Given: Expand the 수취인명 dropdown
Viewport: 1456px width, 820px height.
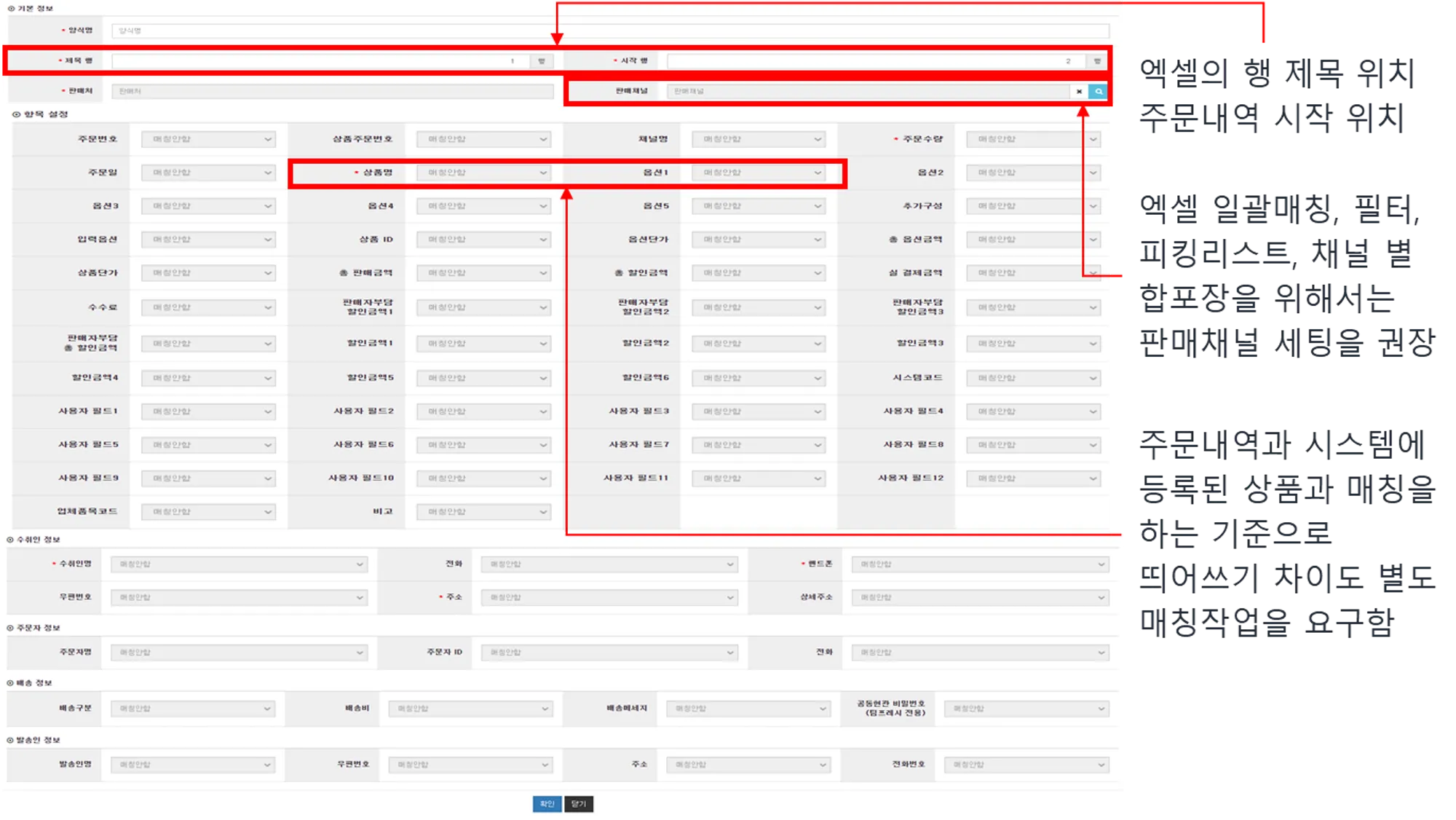Looking at the screenshot, I should point(239,564).
